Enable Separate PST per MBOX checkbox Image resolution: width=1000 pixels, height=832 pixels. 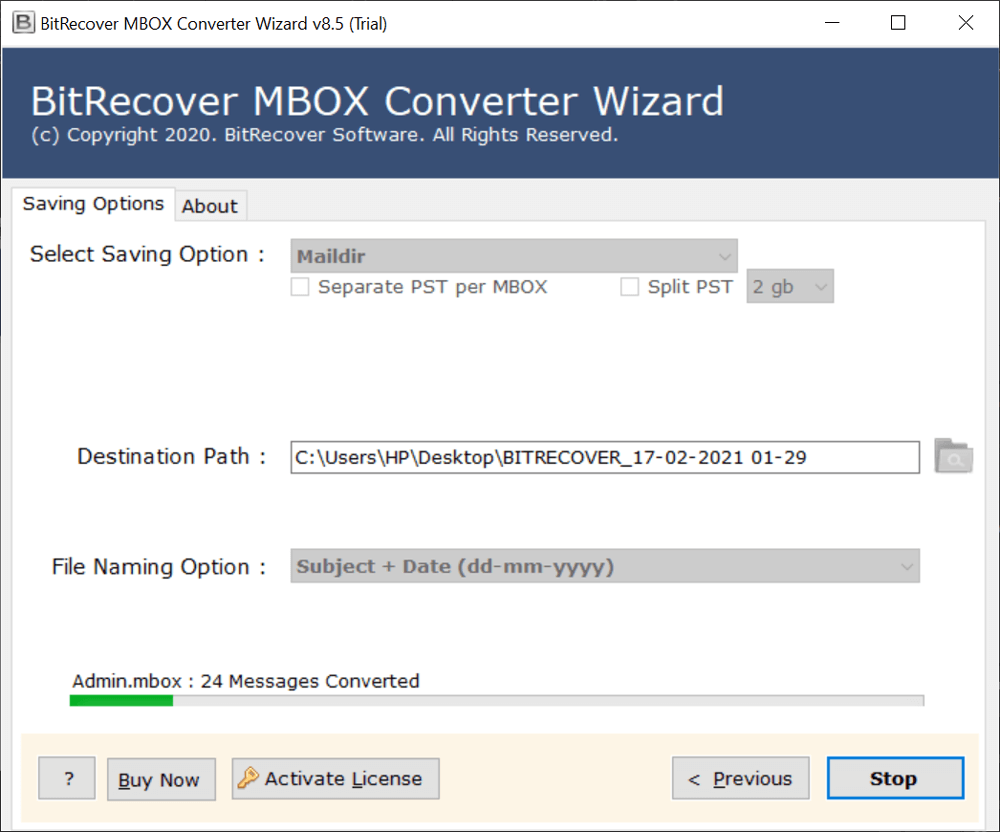pyautogui.click(x=300, y=286)
